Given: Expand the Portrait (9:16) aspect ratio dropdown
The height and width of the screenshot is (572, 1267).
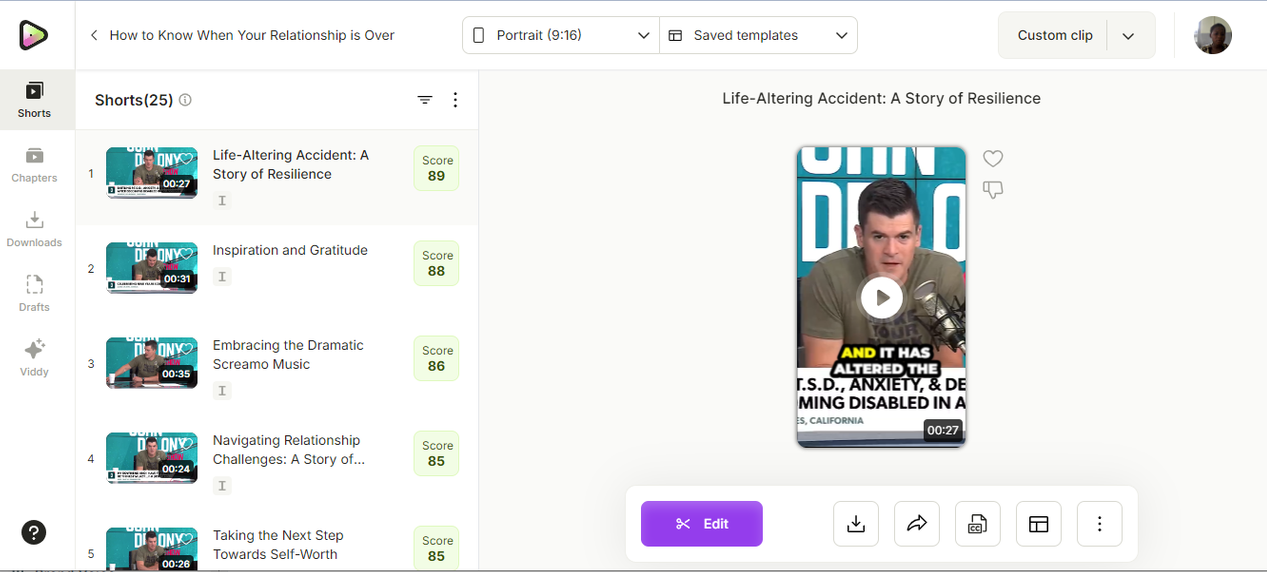Looking at the screenshot, I should [560, 35].
